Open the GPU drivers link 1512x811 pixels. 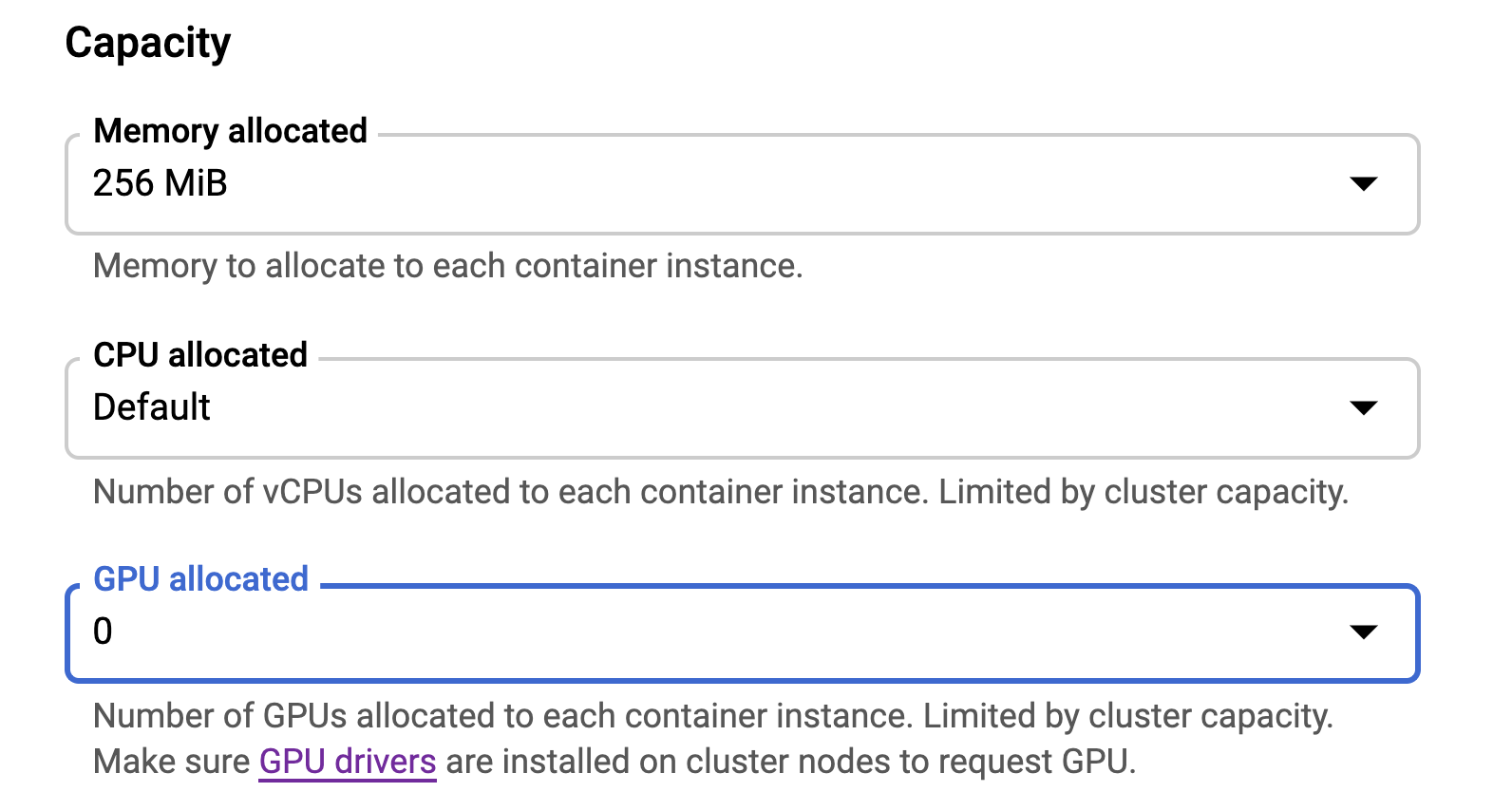348,762
